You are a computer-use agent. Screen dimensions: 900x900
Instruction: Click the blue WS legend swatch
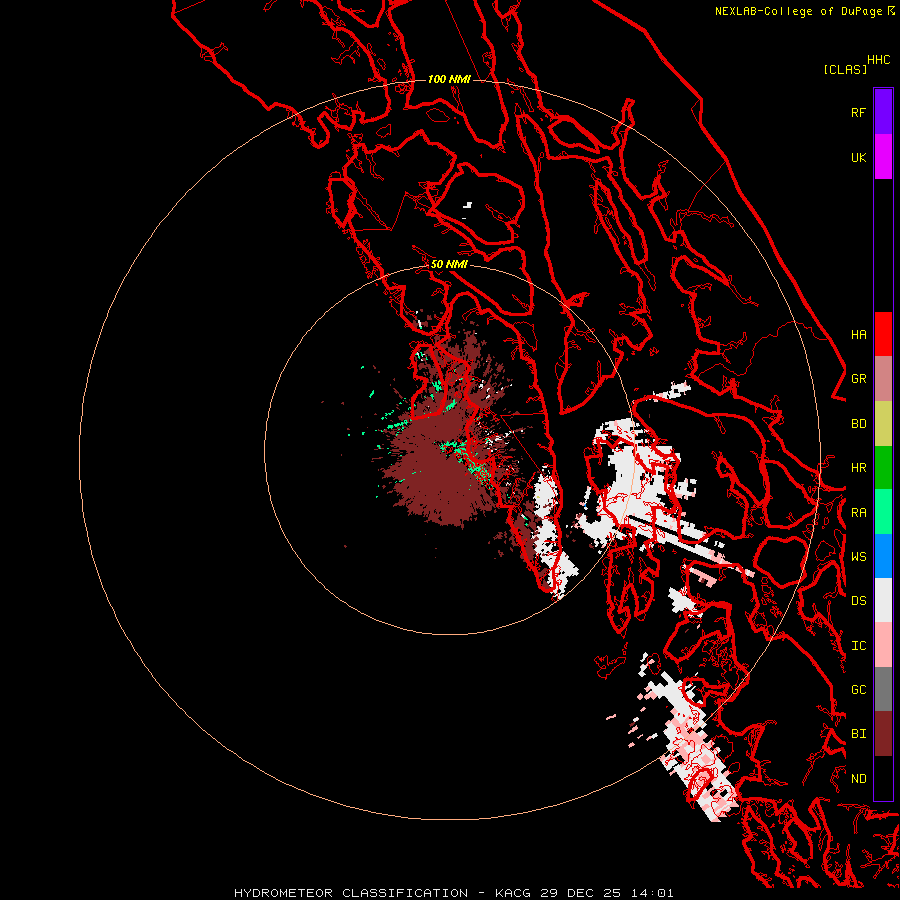pyautogui.click(x=883, y=556)
